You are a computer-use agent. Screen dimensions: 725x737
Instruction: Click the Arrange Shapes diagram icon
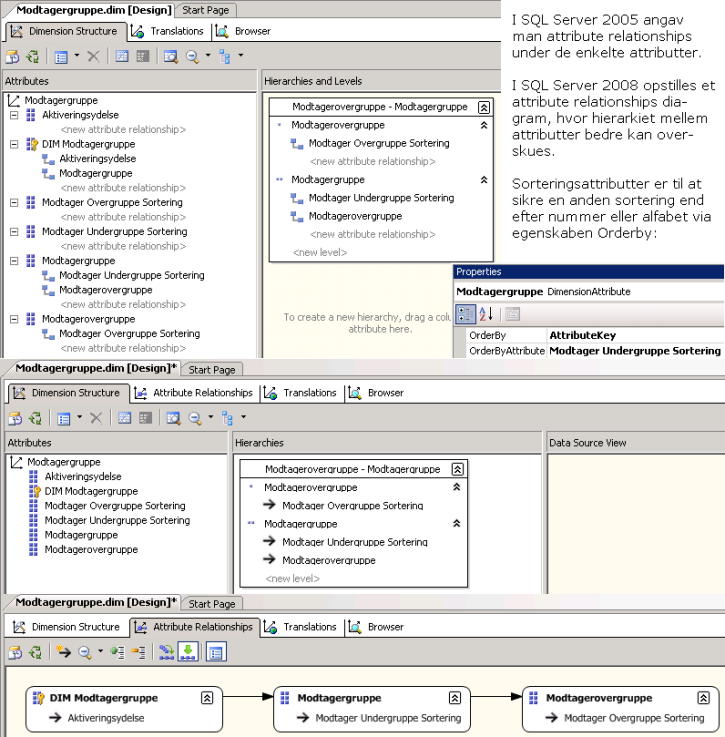coord(166,651)
